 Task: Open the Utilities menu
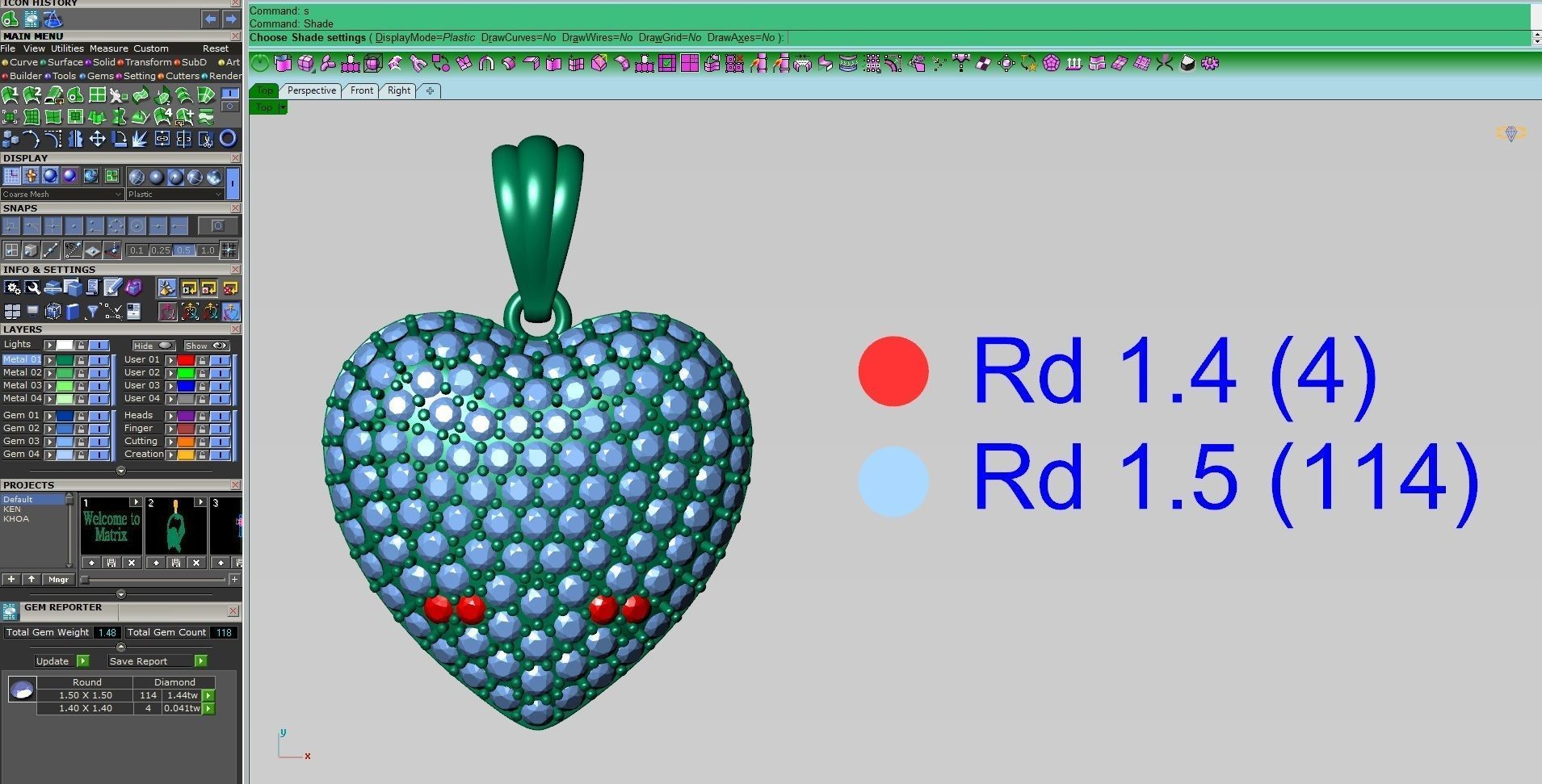tap(67, 48)
